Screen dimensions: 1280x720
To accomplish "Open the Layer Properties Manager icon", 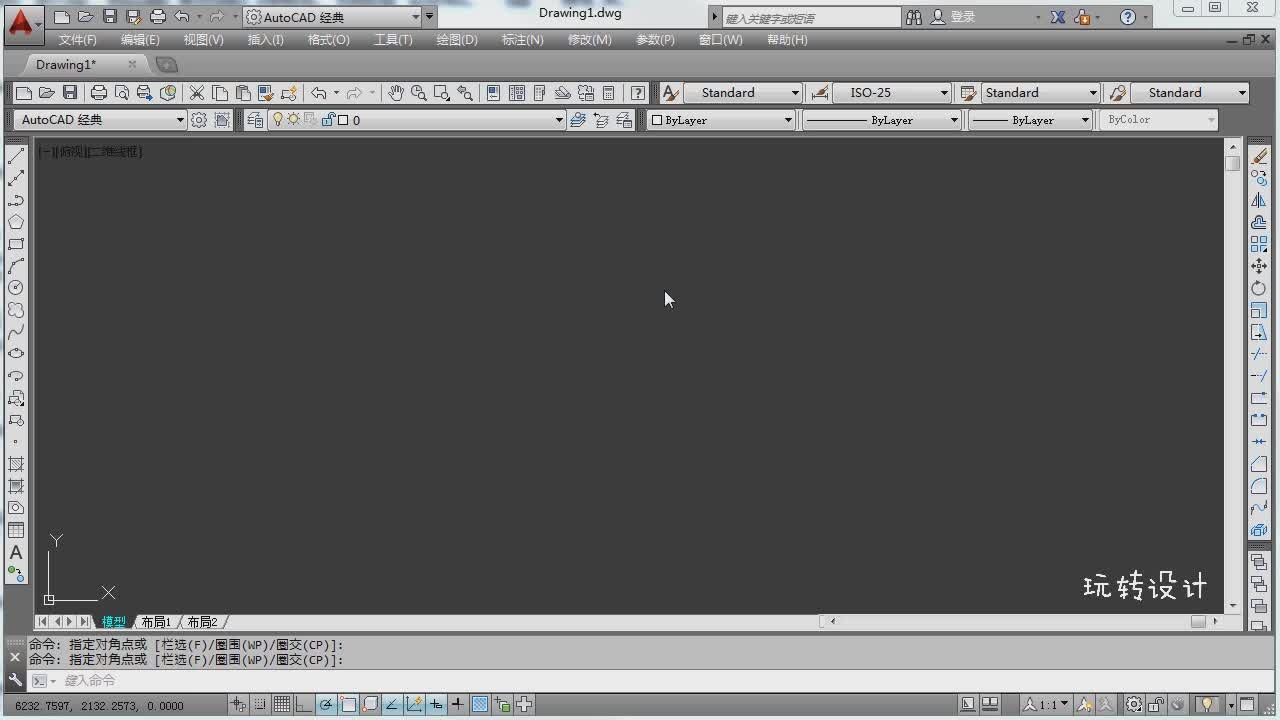I will click(256, 120).
